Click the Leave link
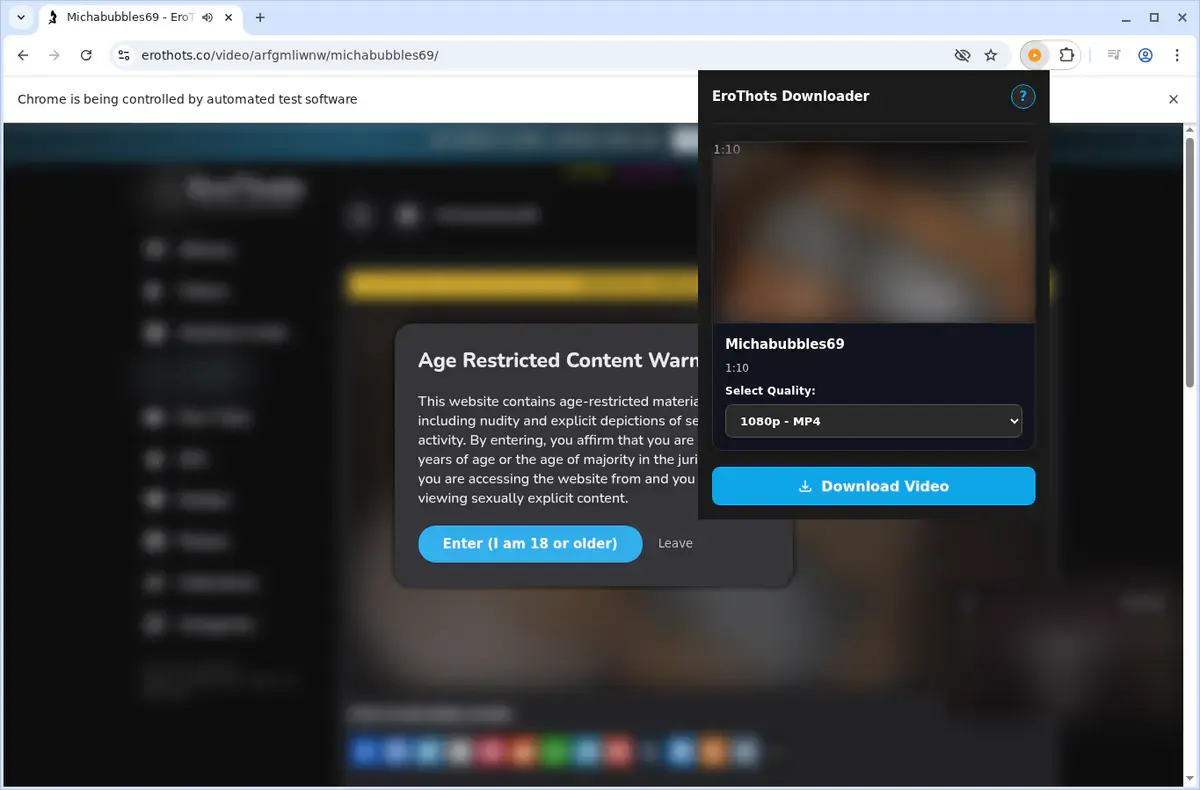Image resolution: width=1200 pixels, height=790 pixels. click(675, 543)
